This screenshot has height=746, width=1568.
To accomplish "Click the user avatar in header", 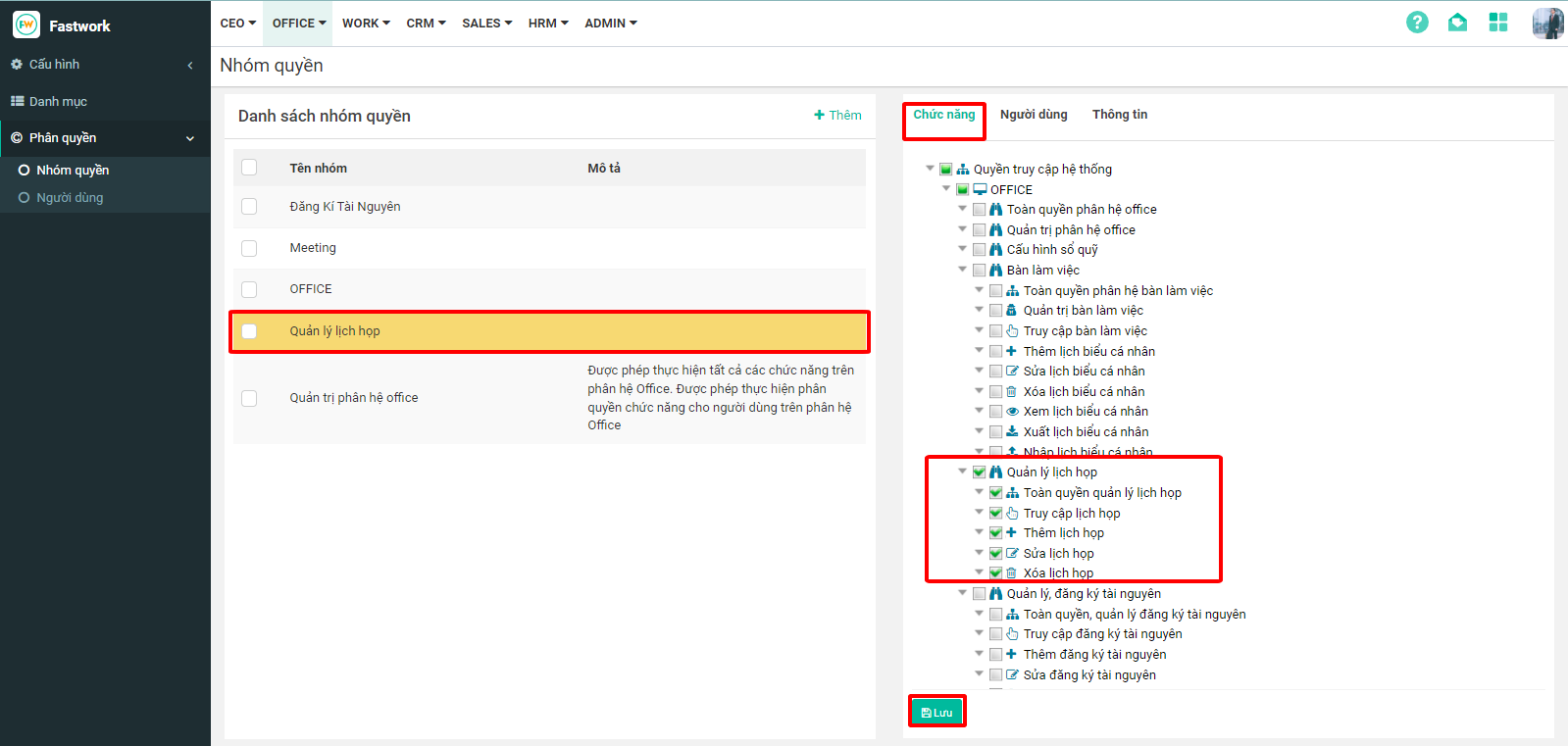I will pyautogui.click(x=1546, y=23).
